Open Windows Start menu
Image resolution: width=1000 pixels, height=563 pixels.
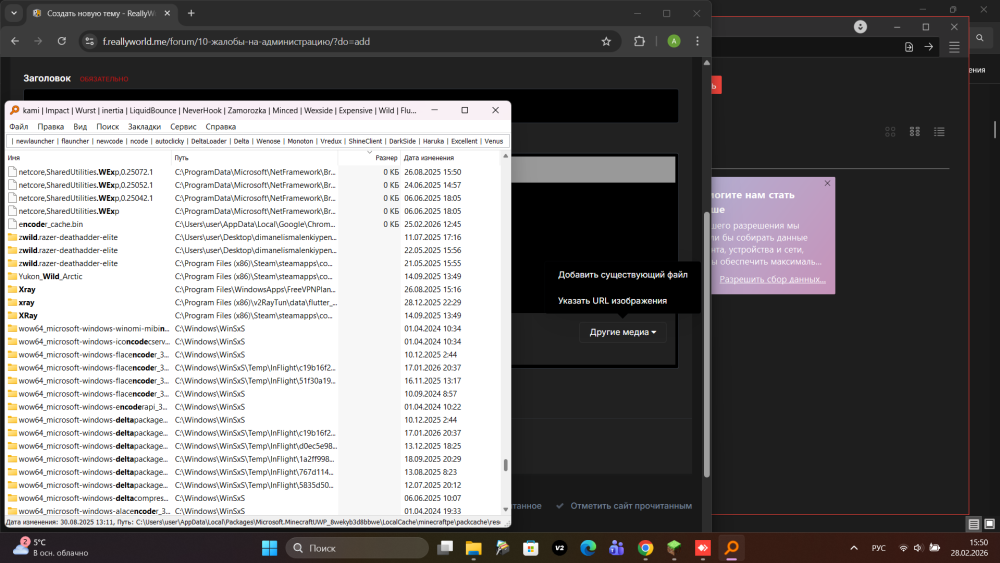point(270,548)
